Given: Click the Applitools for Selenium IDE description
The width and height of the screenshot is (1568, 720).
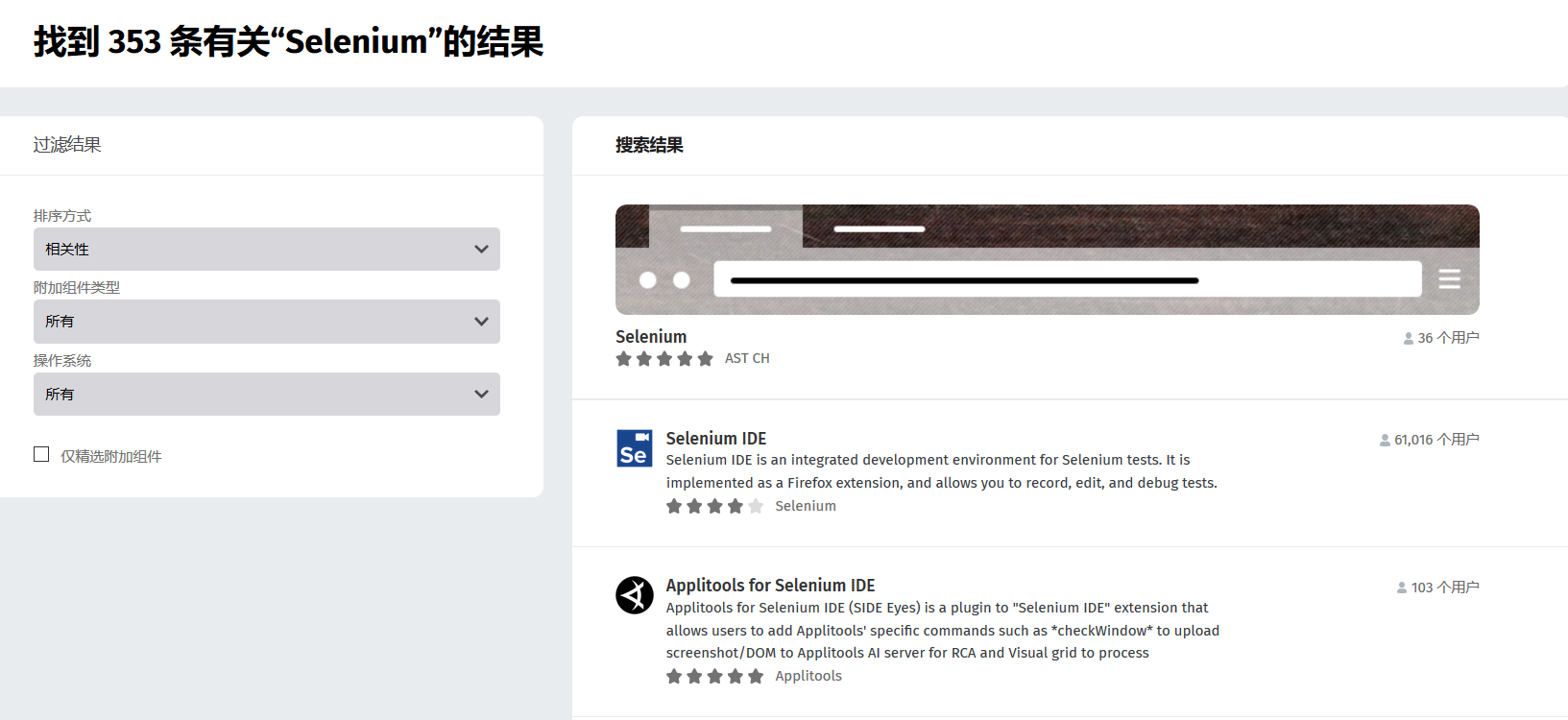Looking at the screenshot, I should click(x=943, y=630).
